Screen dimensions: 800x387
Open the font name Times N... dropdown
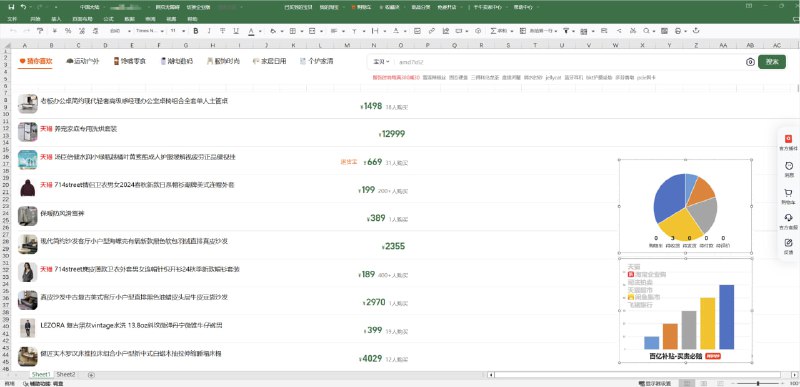point(148,31)
